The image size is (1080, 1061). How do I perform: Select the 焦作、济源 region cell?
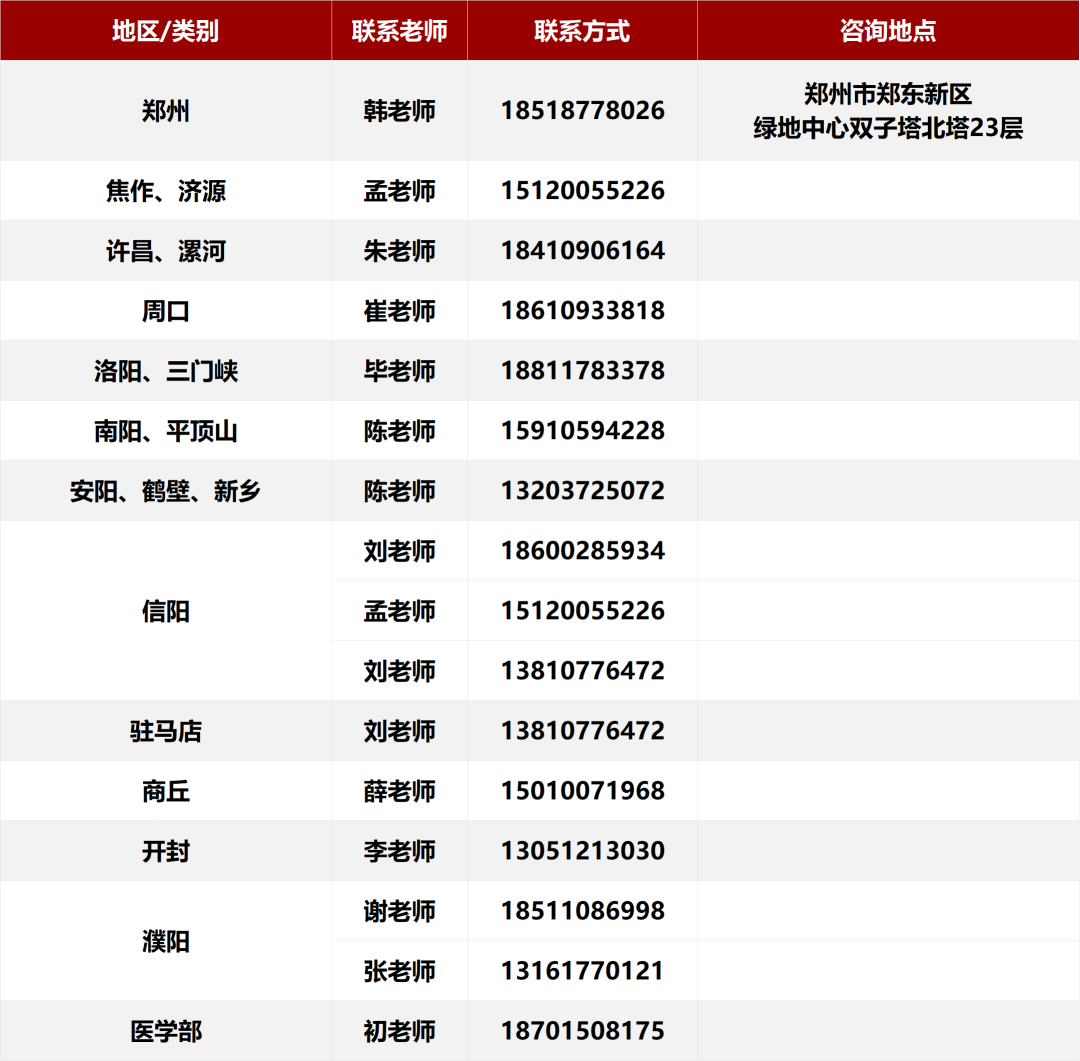tap(165, 191)
